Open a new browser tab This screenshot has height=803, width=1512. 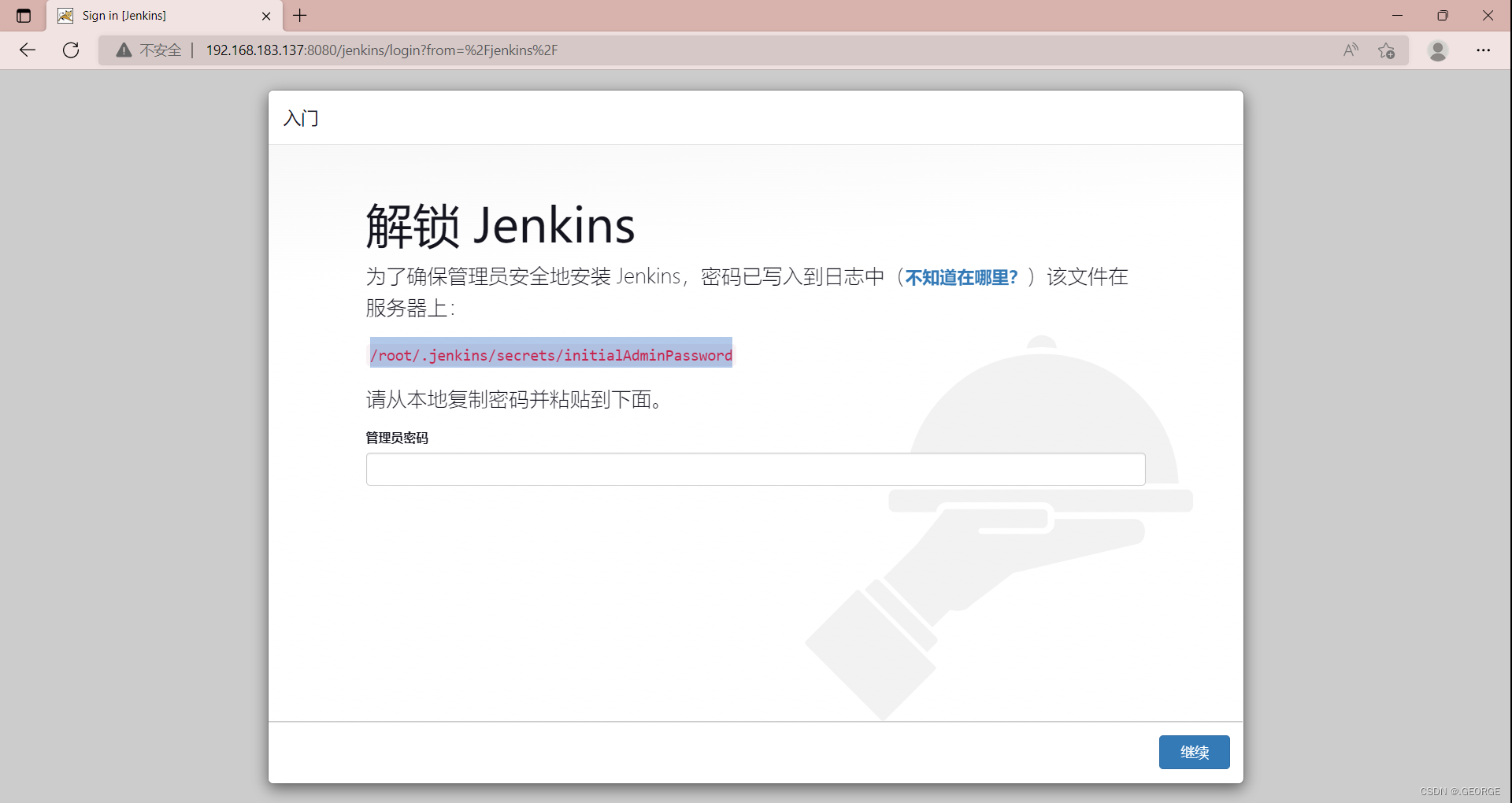pos(300,15)
